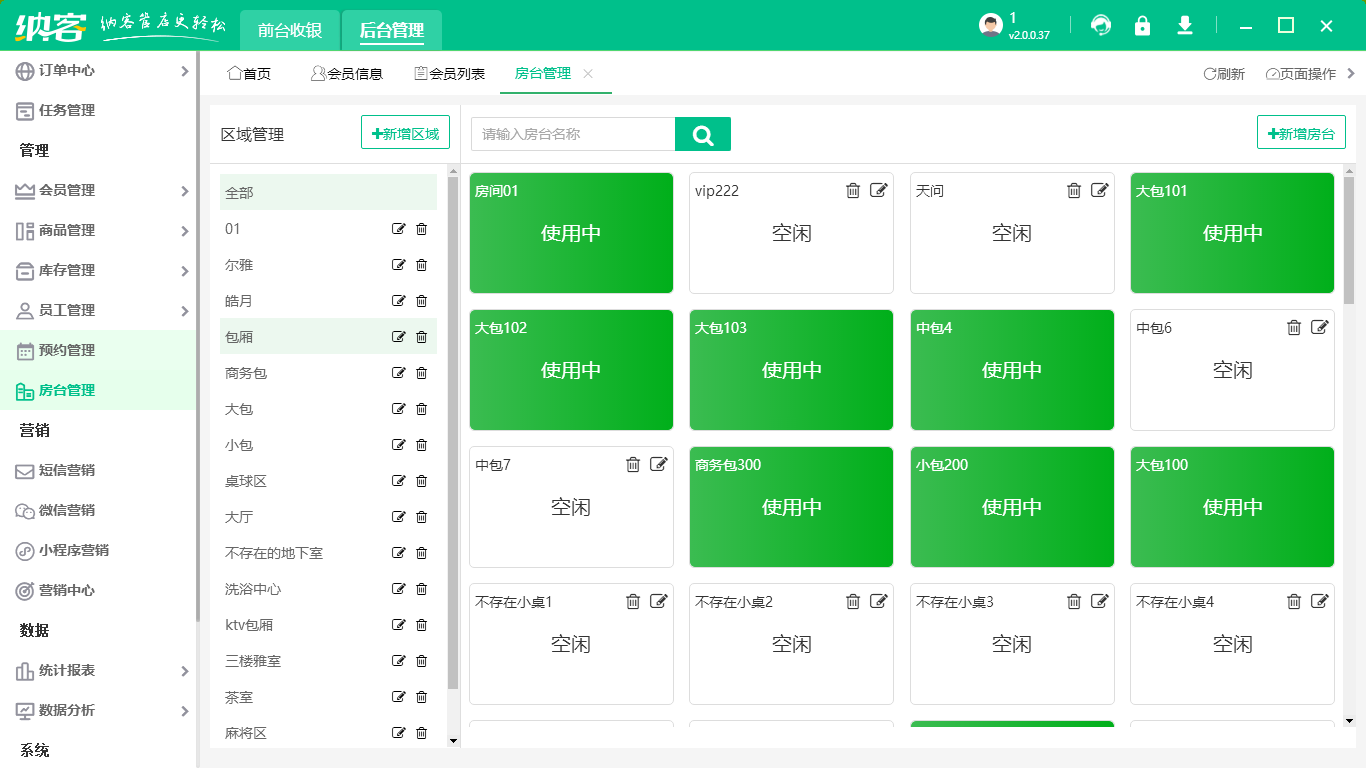Open the 页面操作 dropdown
This screenshot has width=1366, height=768.
[x=1301, y=74]
